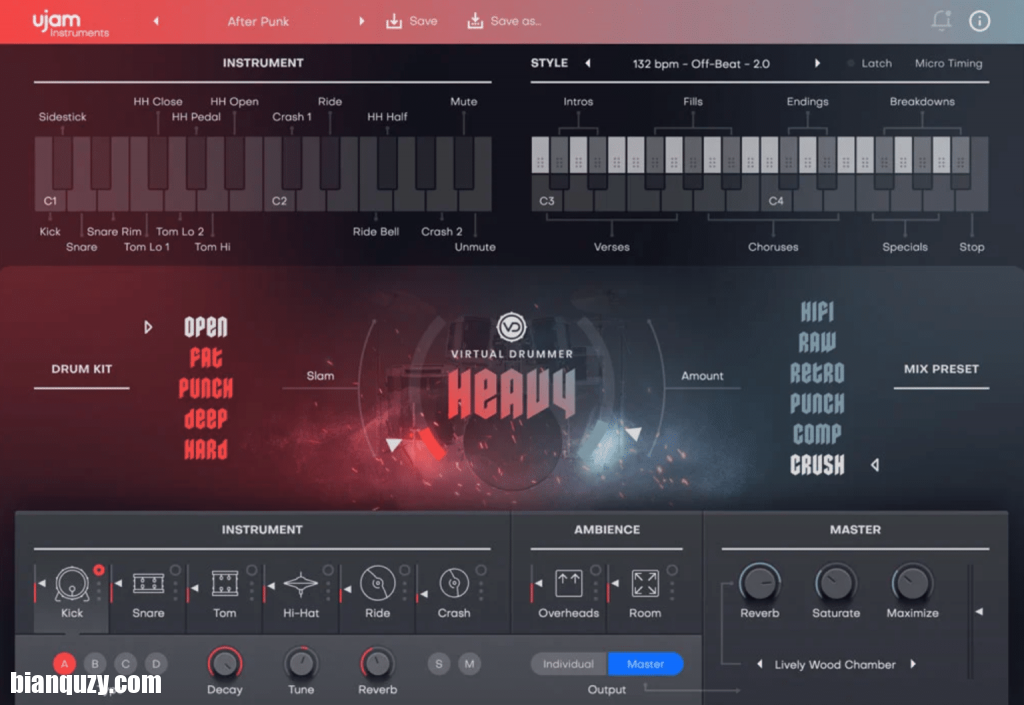Toggle the Hi-Hat power indicator
Image resolution: width=1024 pixels, height=705 pixels.
tap(328, 571)
